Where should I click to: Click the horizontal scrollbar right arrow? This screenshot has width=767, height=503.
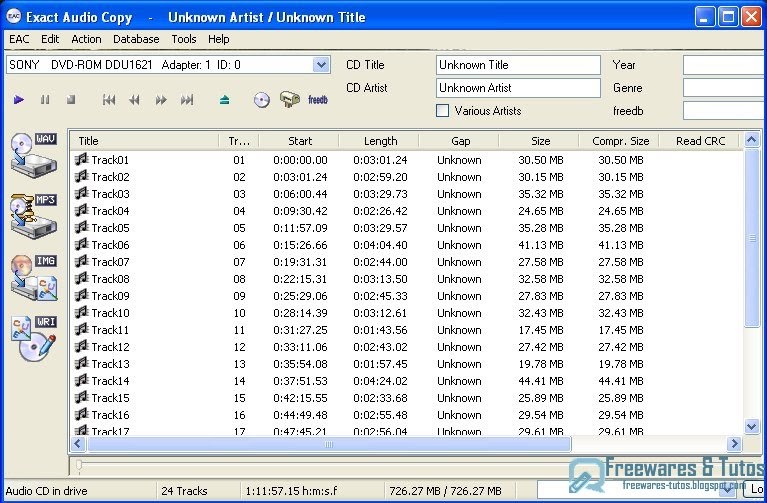733,444
